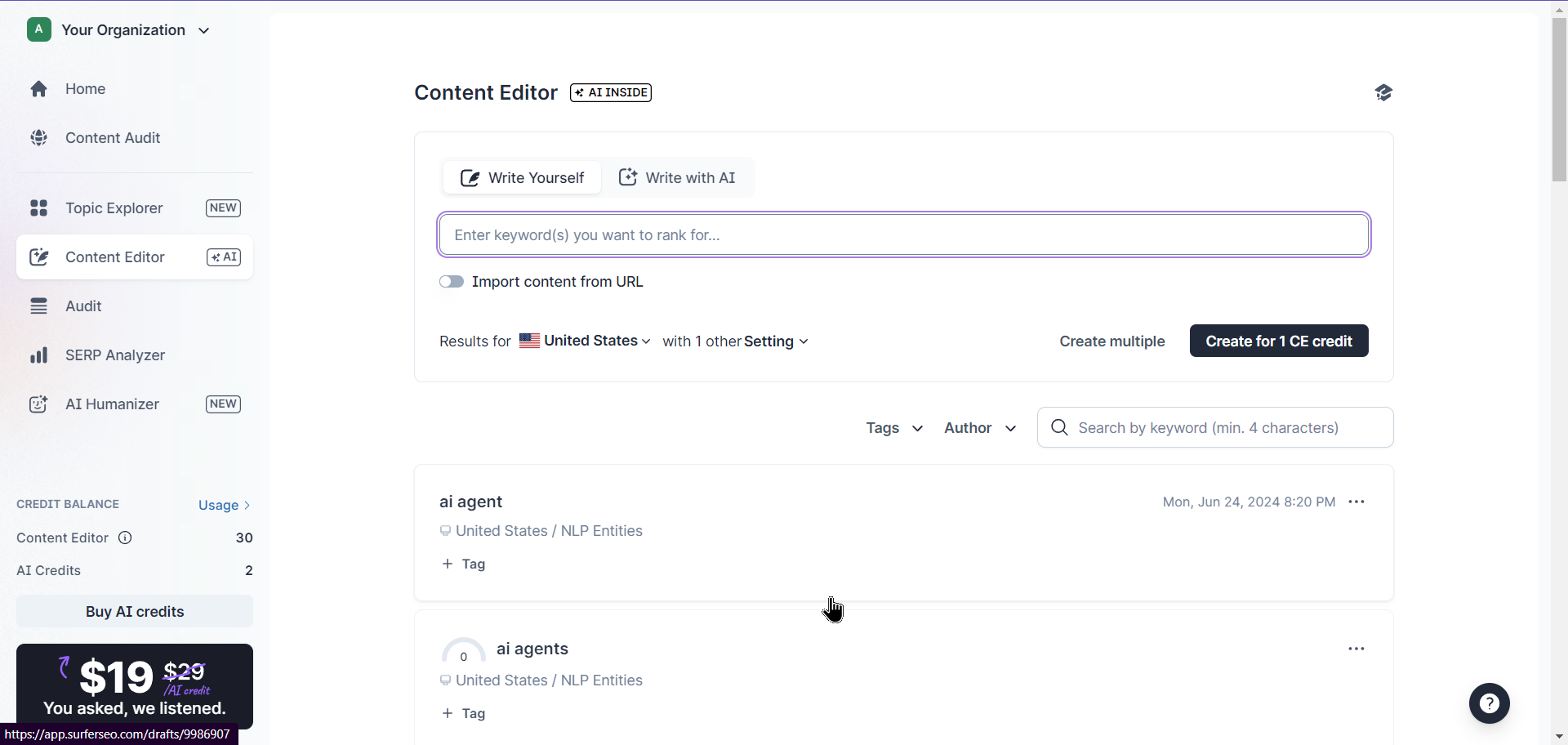Screen dimensions: 1568x745
Task: Open the help question mark button
Action: 1488,703
